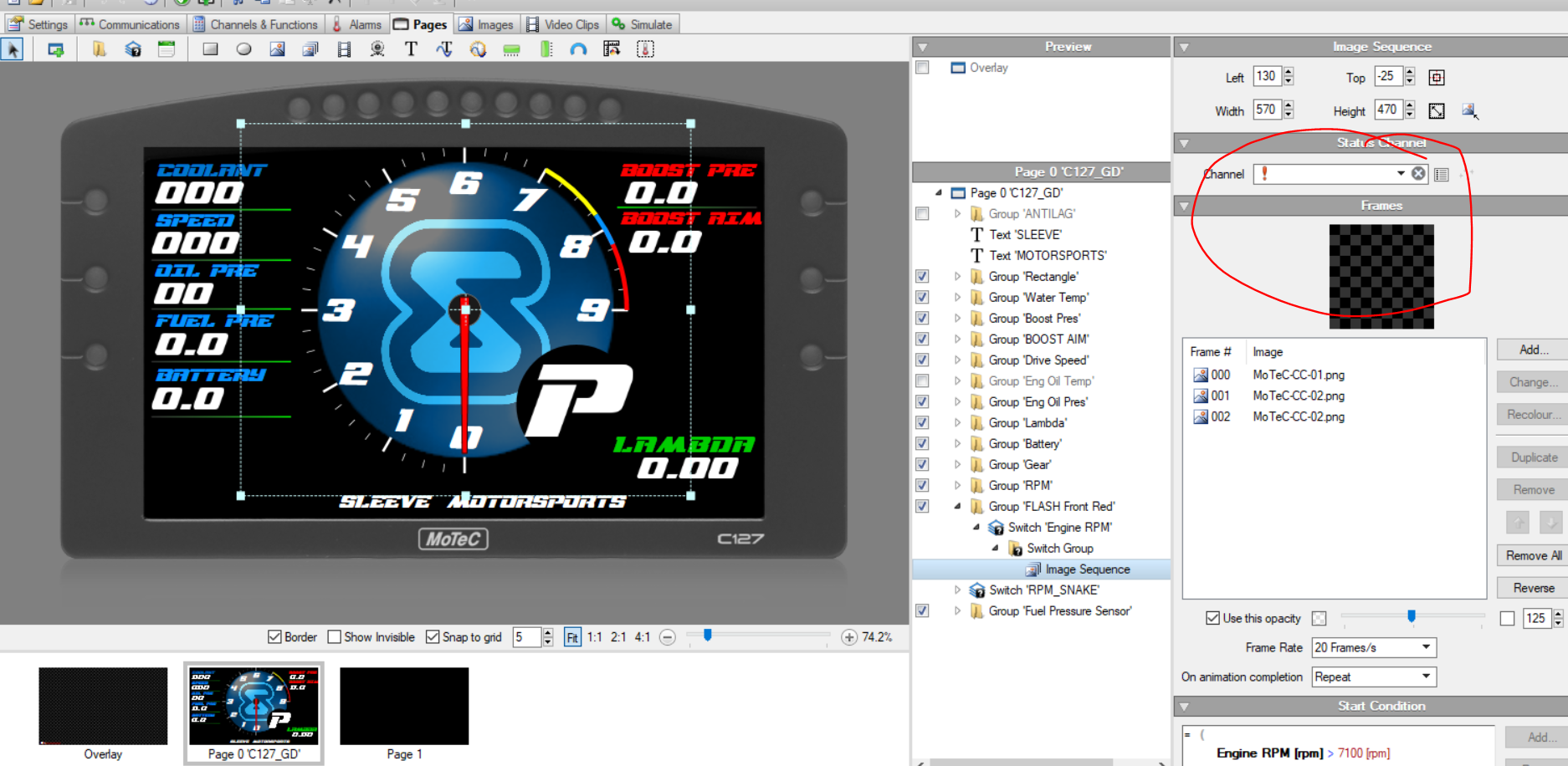Select the arrow pointer tool

pos(13,49)
